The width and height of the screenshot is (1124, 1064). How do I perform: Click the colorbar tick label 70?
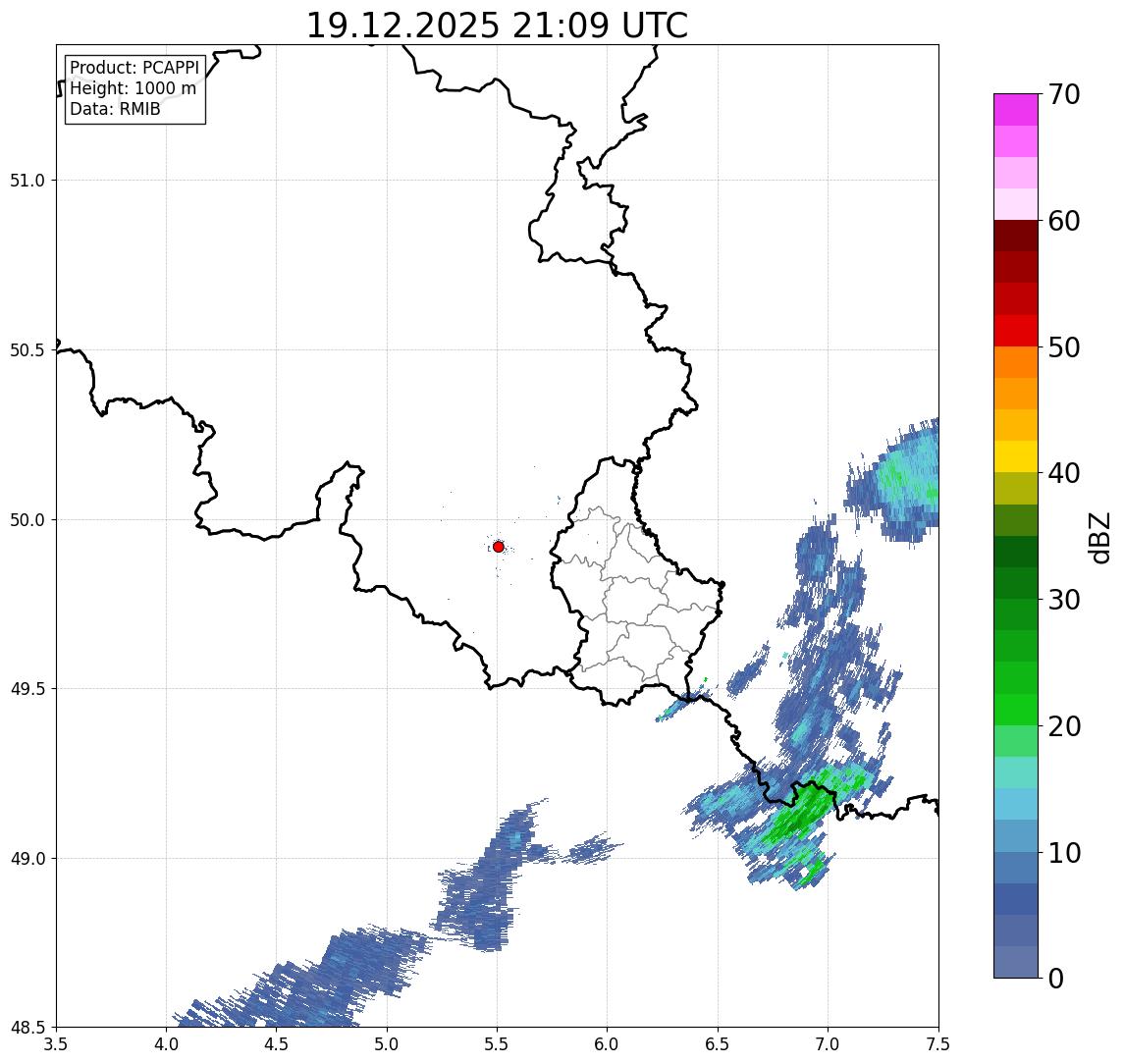(x=1064, y=94)
